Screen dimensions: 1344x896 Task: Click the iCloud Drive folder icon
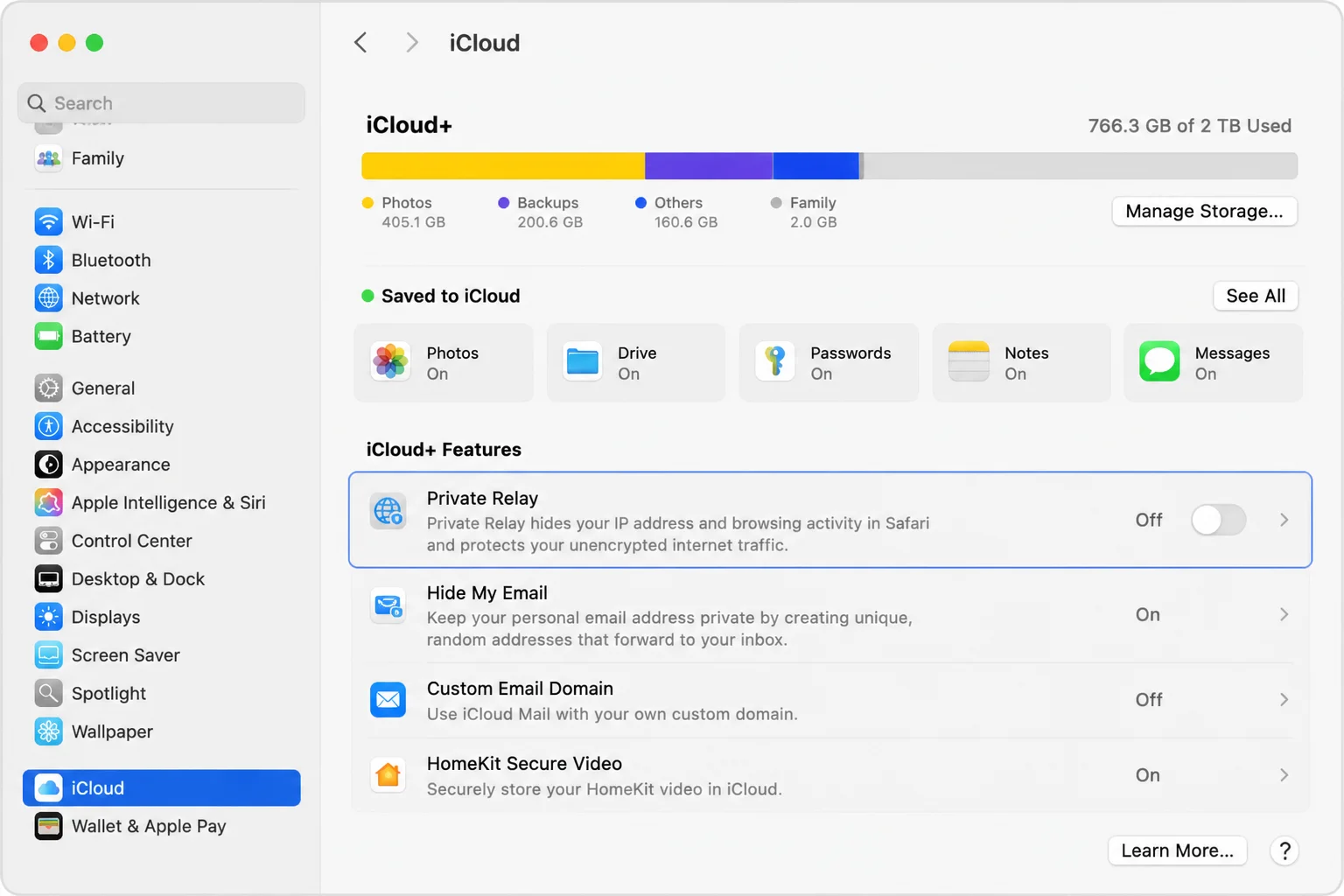pos(583,361)
